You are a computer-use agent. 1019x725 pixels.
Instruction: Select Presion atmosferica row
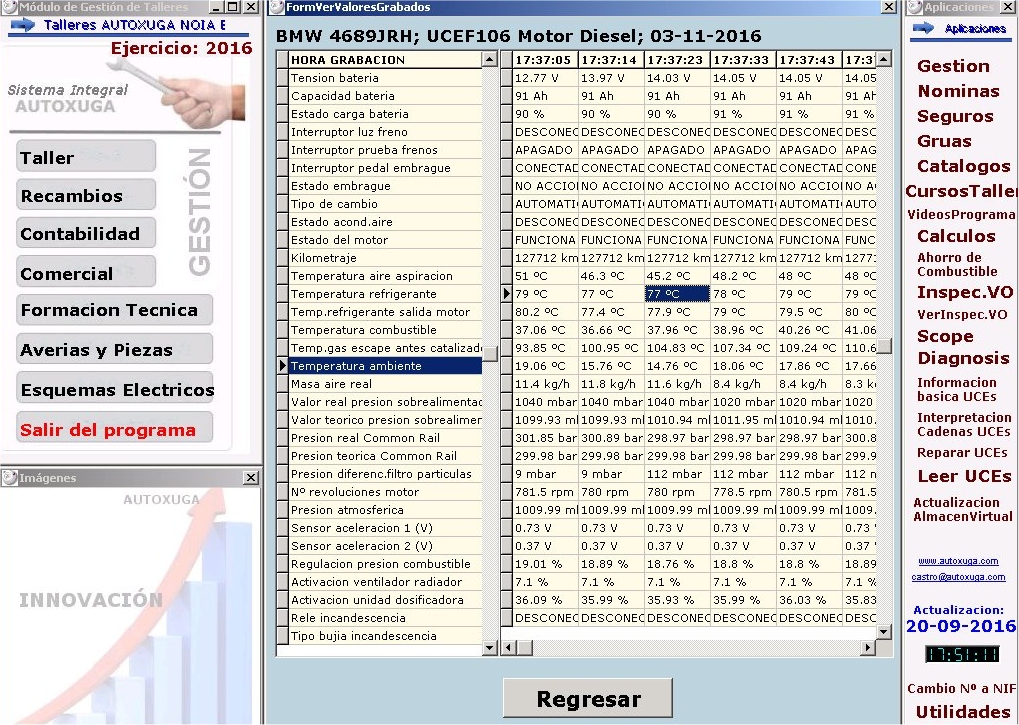(x=385, y=510)
